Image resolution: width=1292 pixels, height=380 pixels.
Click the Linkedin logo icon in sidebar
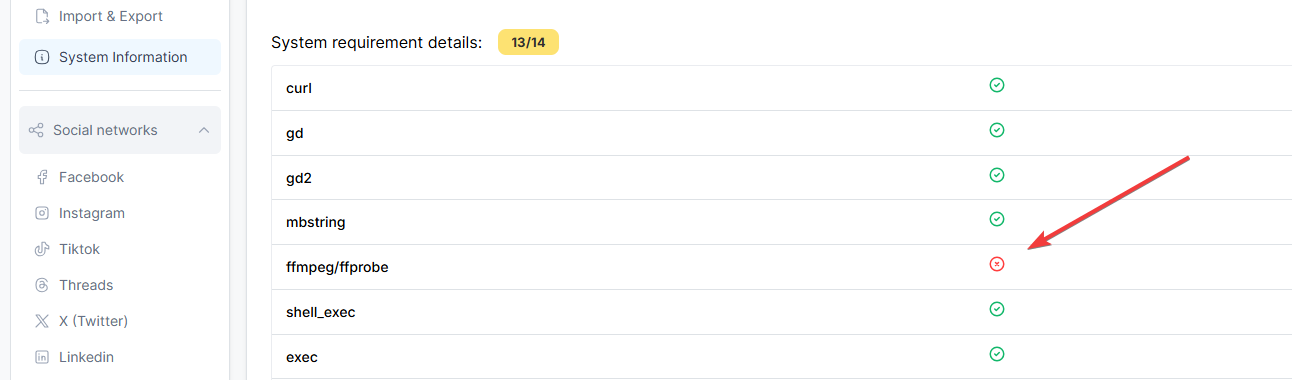click(x=42, y=357)
